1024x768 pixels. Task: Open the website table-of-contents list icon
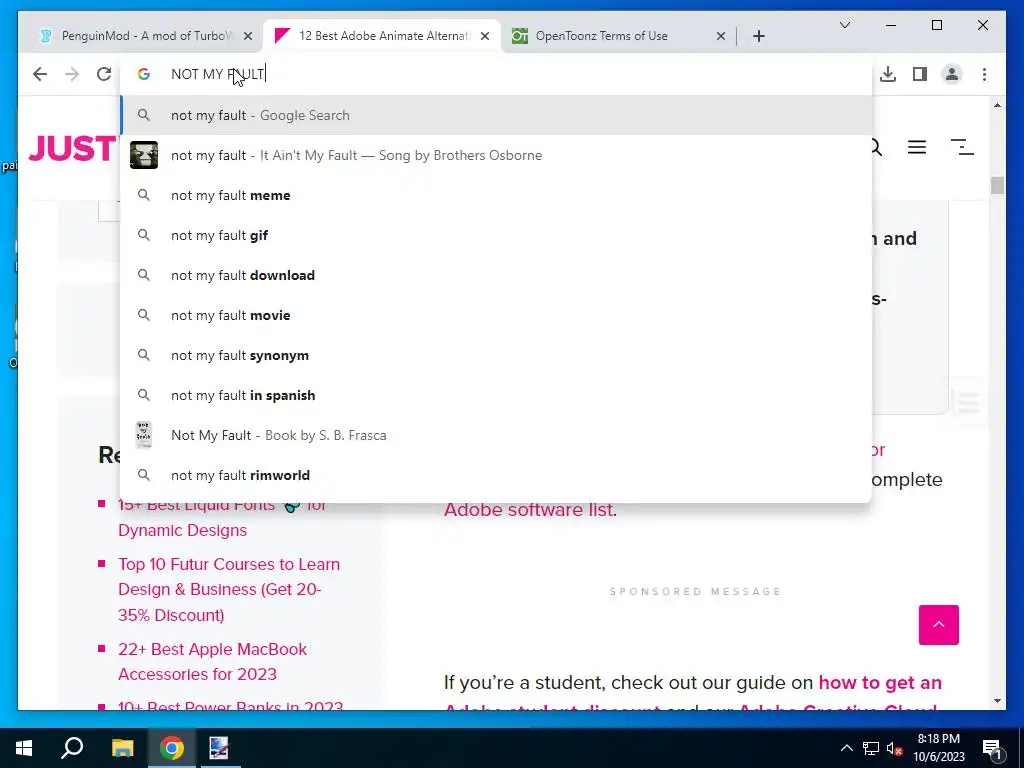point(962,148)
